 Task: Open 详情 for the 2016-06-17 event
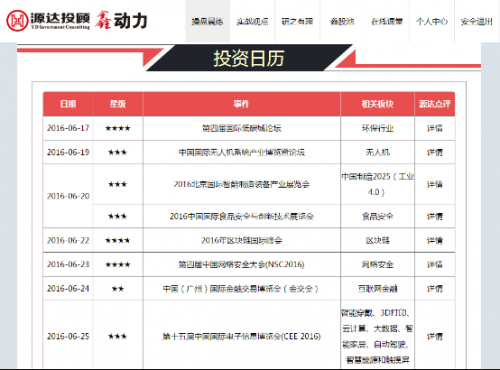pyautogui.click(x=435, y=128)
